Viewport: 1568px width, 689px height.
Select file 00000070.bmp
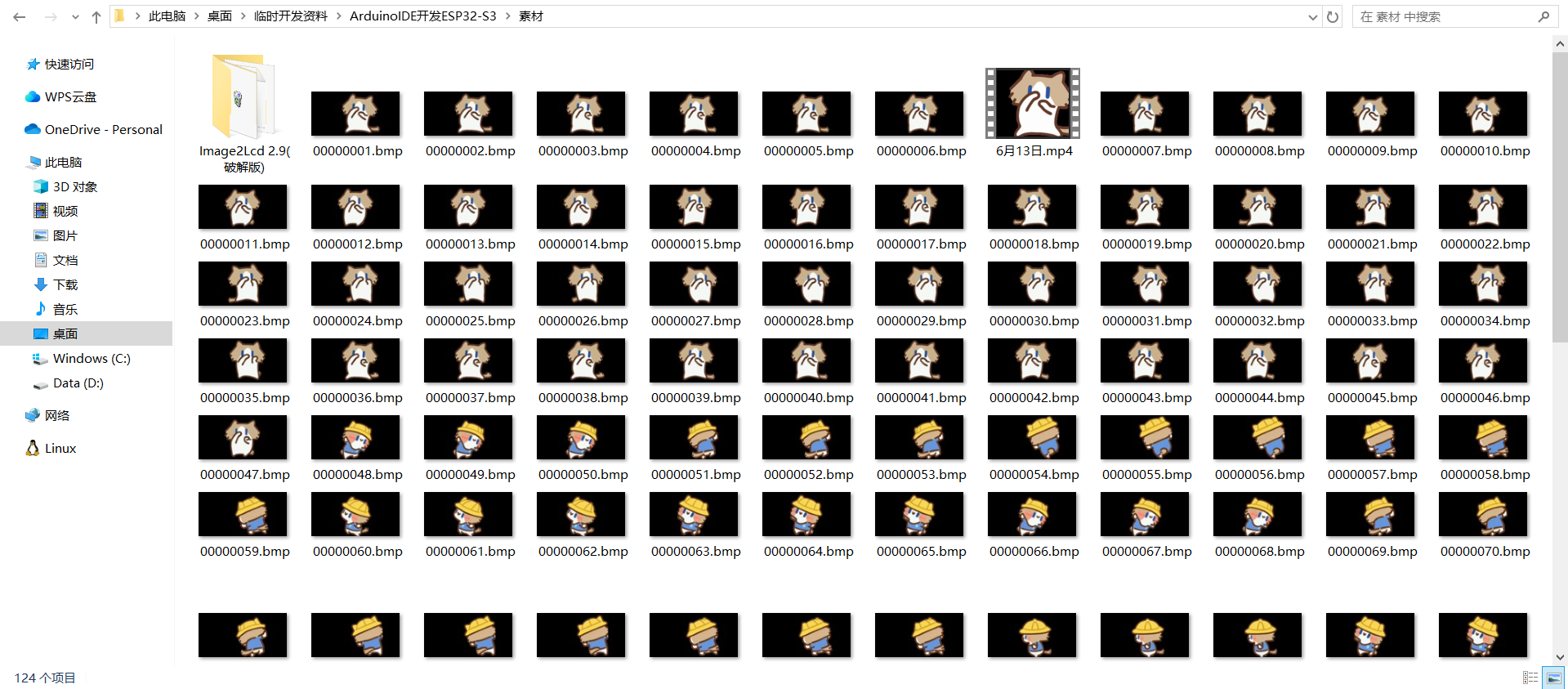point(1484,525)
